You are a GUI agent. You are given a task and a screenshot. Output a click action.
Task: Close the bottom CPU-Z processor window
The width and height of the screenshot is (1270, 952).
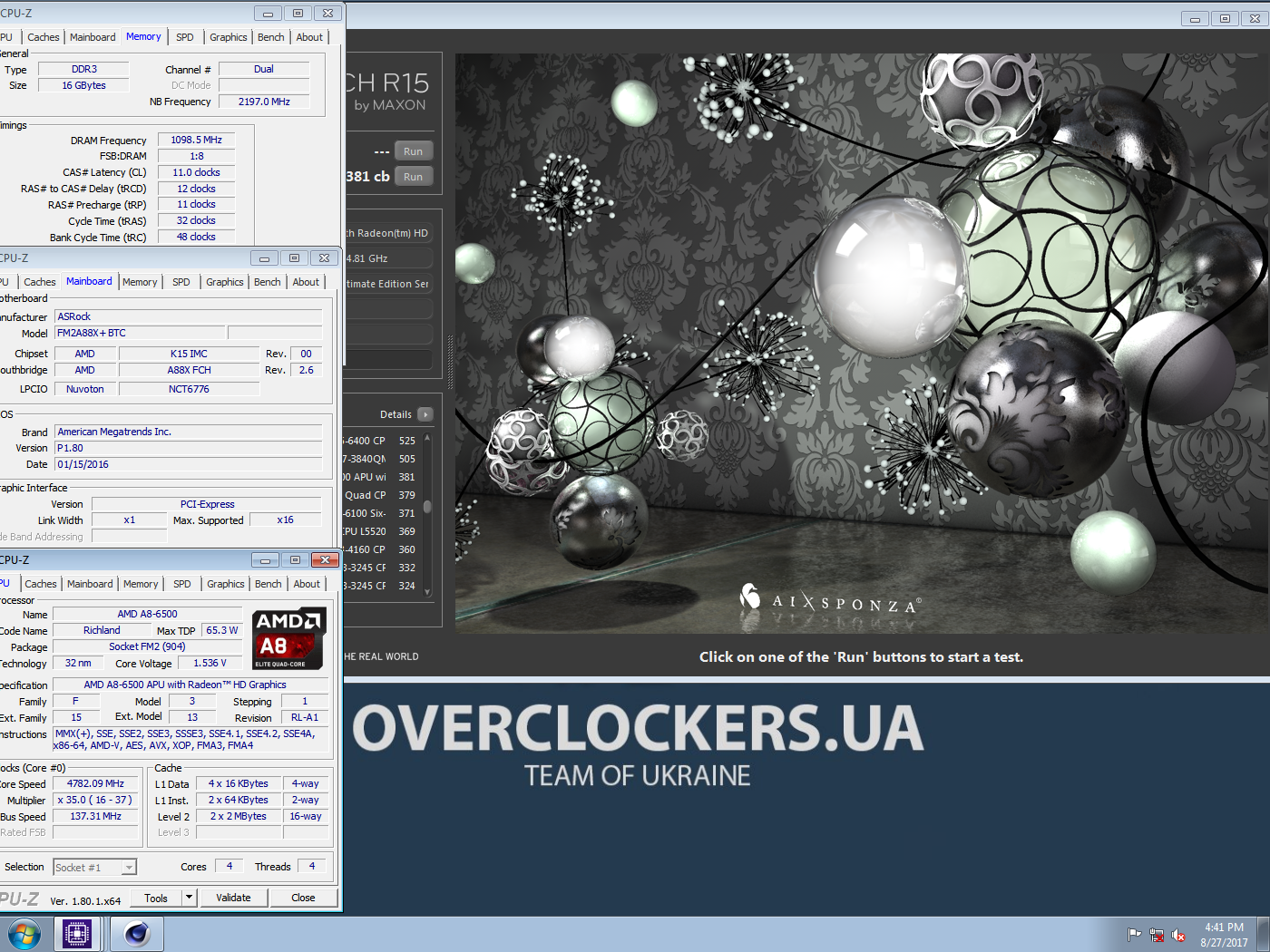pyautogui.click(x=325, y=559)
